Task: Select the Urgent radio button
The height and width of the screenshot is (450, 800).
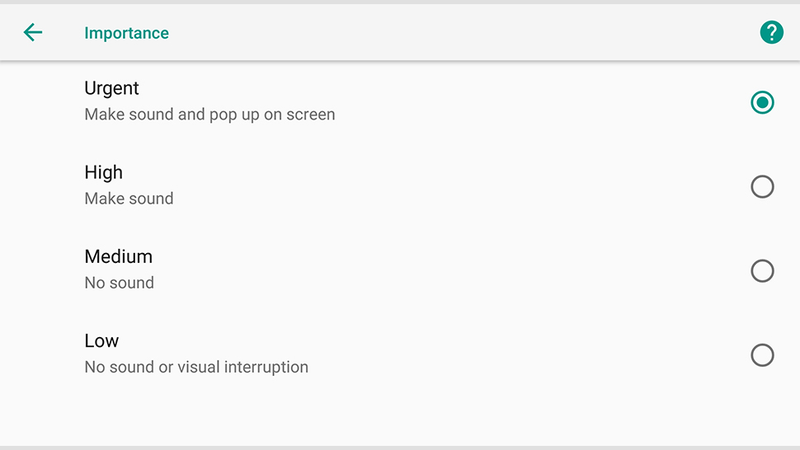Action: coord(762,103)
